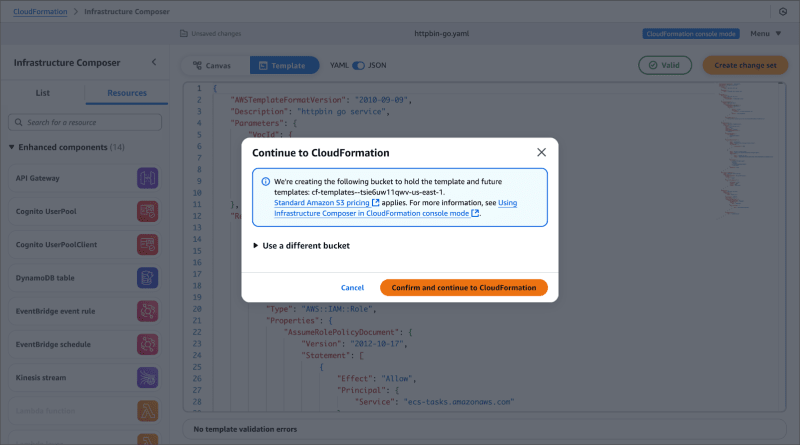
Task: Go to CloudFormation breadcrumb link
Action: (40, 11)
